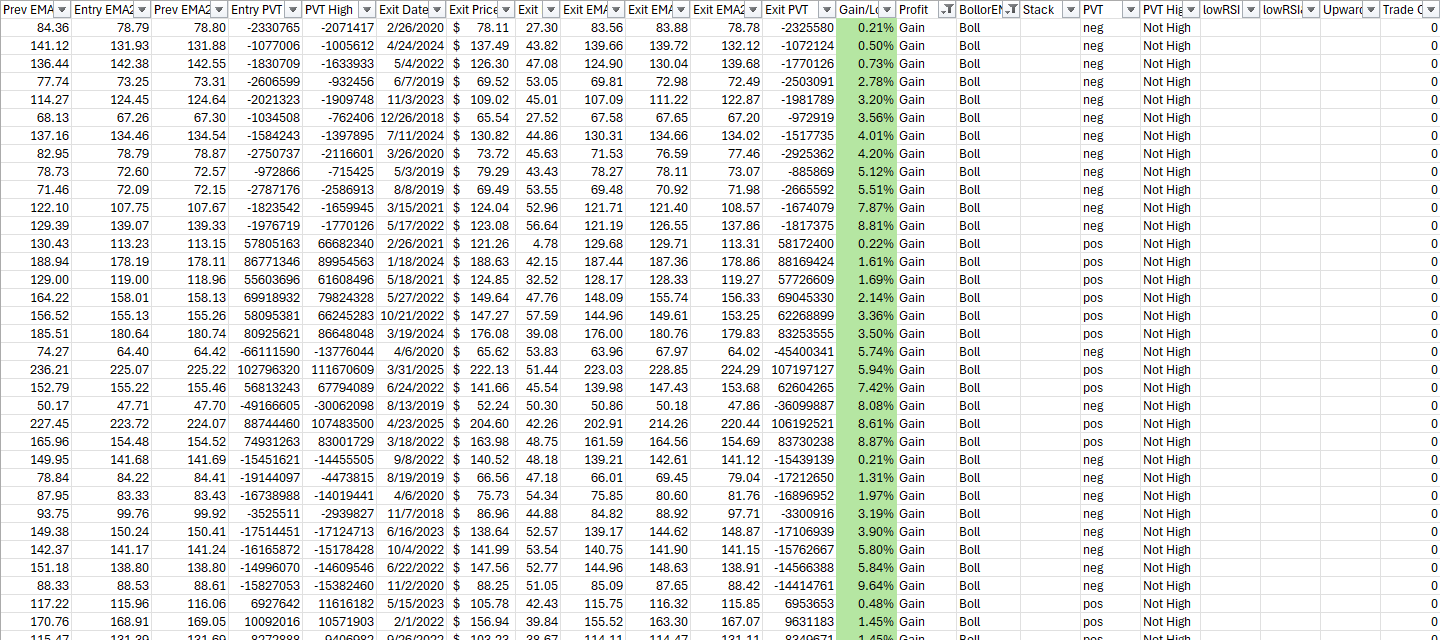The image size is (1440, 640).
Task: Click Exit PVT cell 58172400
Action: coord(798,244)
